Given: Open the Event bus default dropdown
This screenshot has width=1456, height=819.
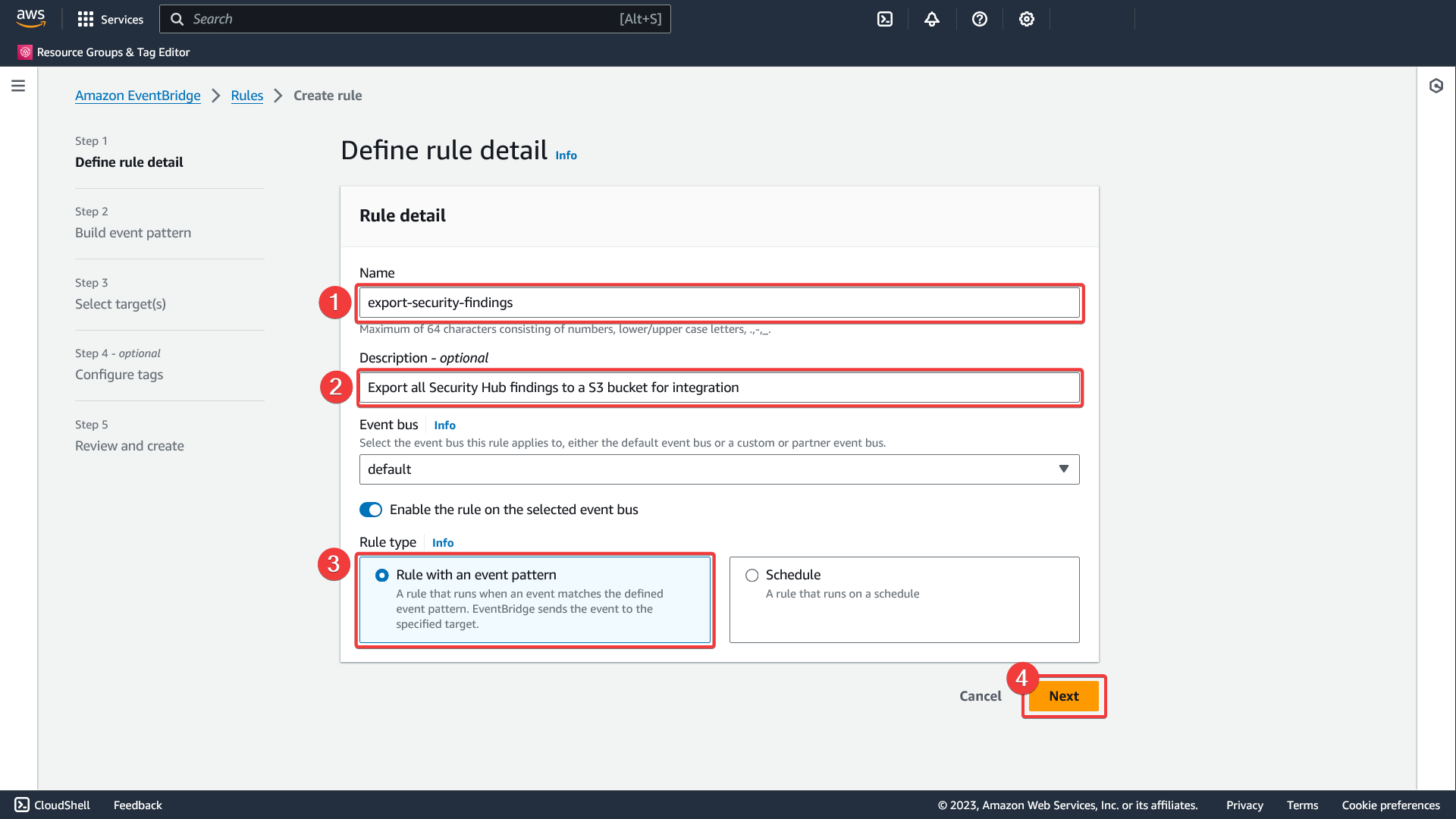Looking at the screenshot, I should pos(719,469).
